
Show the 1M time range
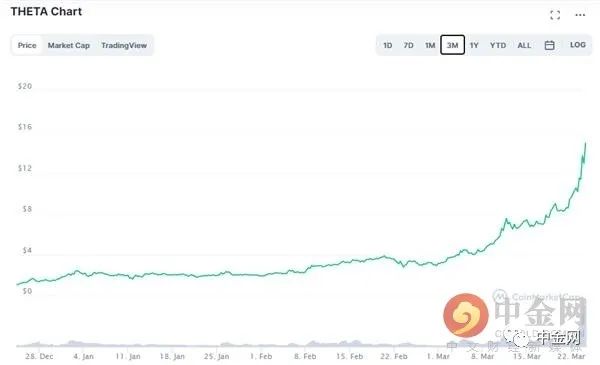point(430,45)
